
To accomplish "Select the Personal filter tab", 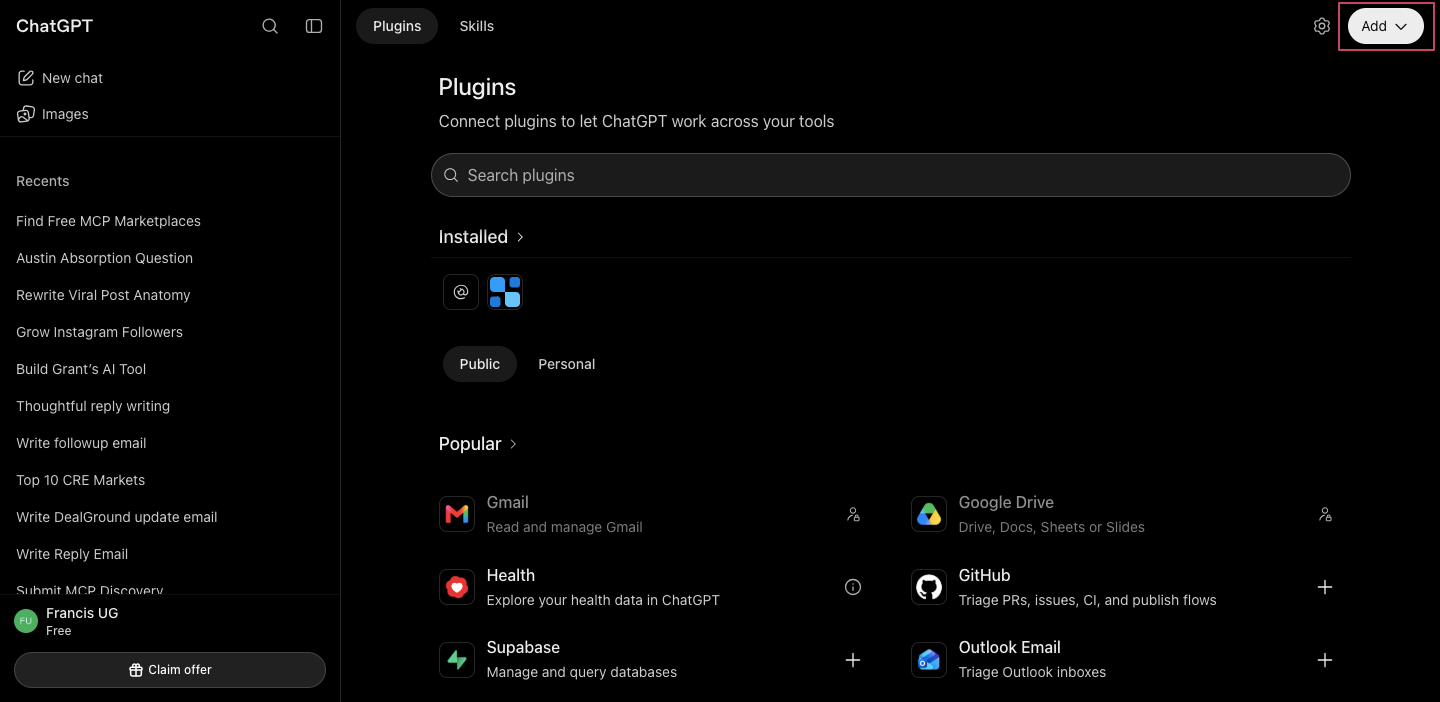I will (x=567, y=364).
